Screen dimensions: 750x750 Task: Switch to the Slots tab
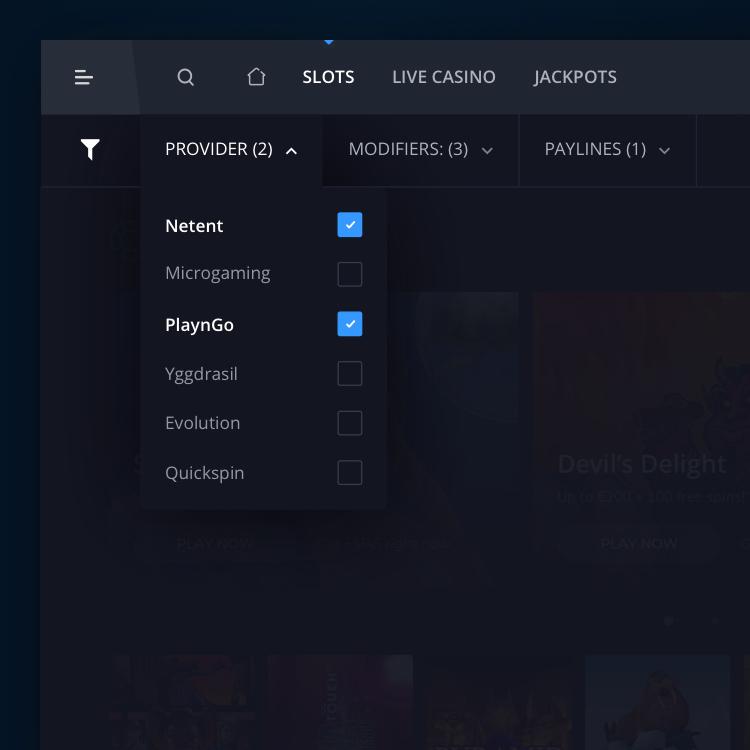click(328, 77)
